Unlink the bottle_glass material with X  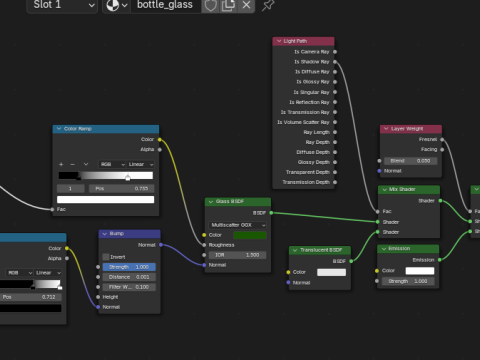[246, 5]
